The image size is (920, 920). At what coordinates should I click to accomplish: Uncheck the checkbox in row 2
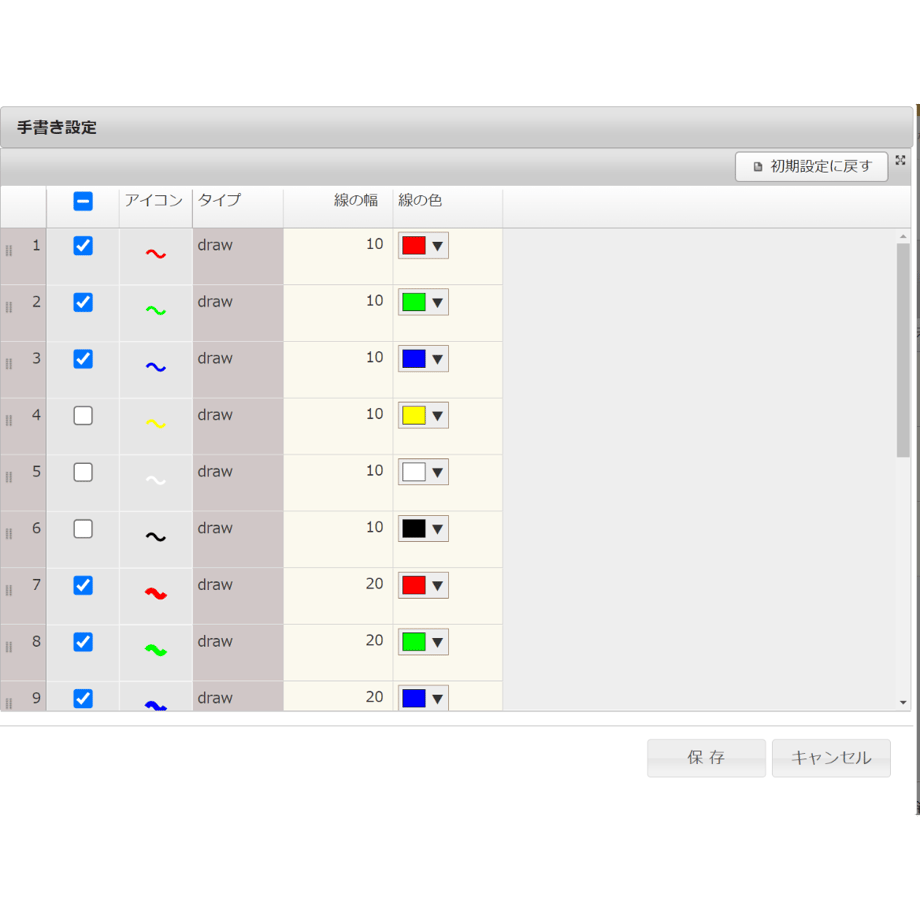coord(83,302)
